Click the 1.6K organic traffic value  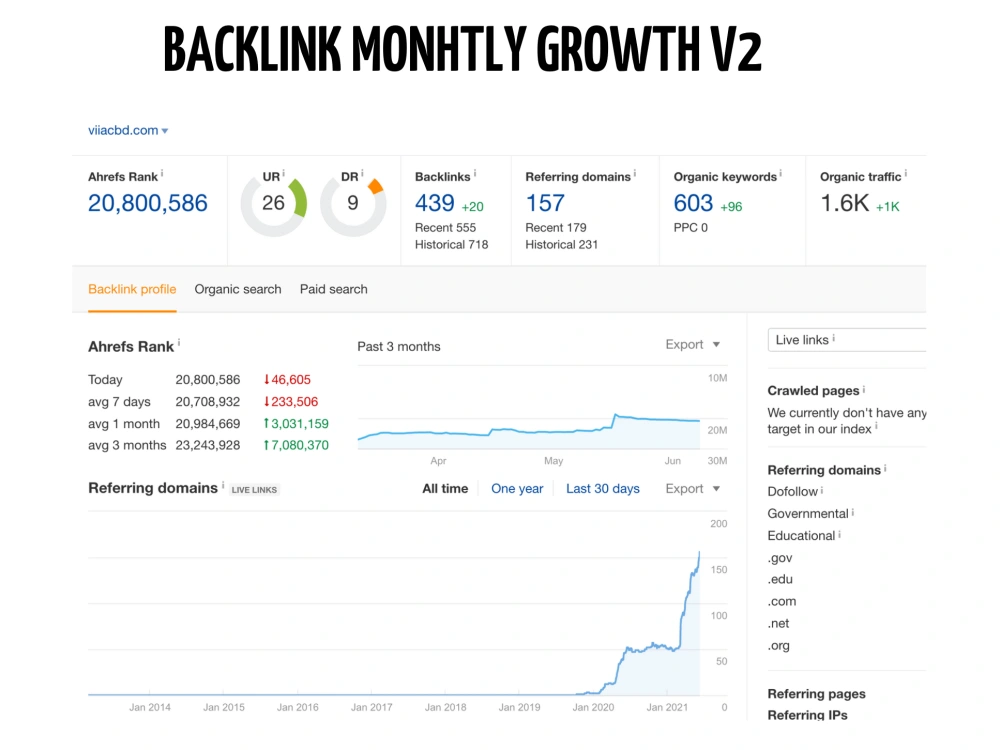844,203
